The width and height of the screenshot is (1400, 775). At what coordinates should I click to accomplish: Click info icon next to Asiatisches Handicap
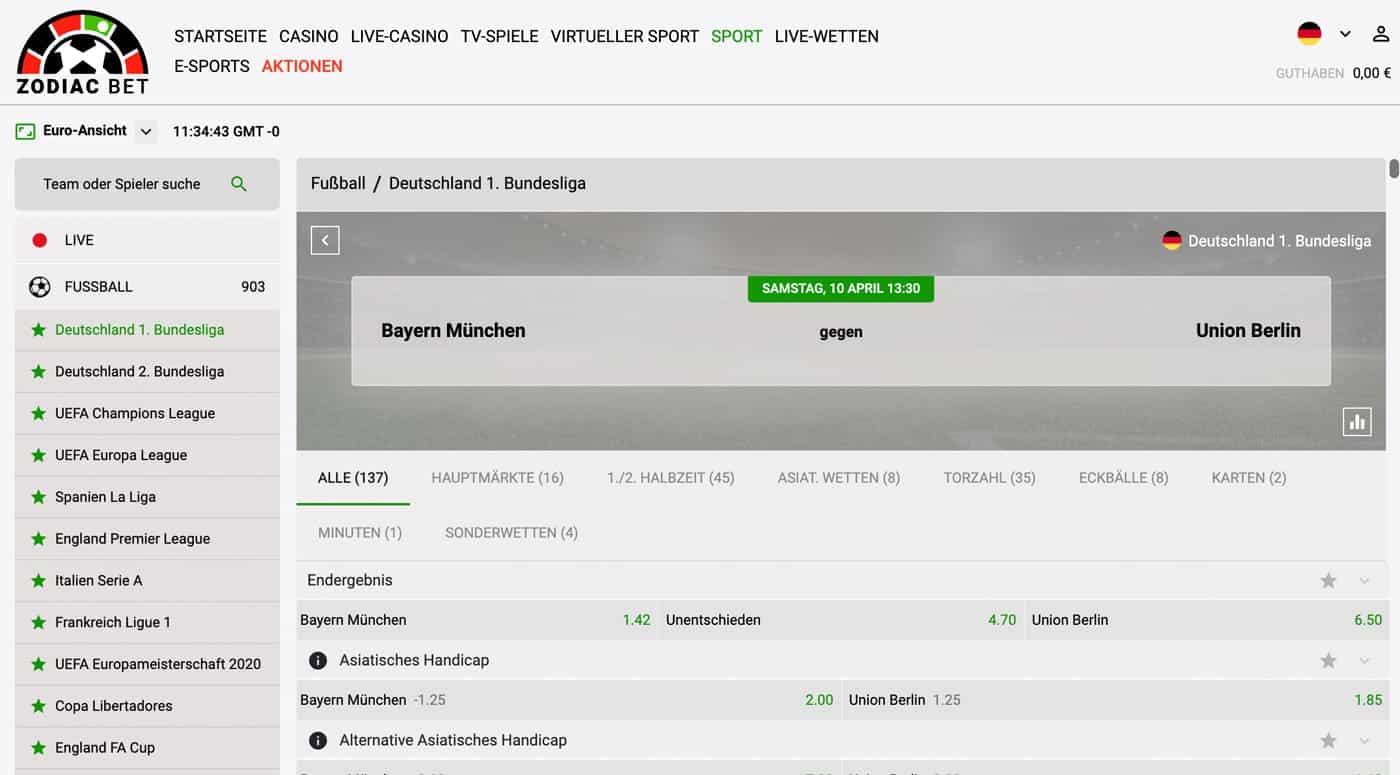tap(318, 661)
